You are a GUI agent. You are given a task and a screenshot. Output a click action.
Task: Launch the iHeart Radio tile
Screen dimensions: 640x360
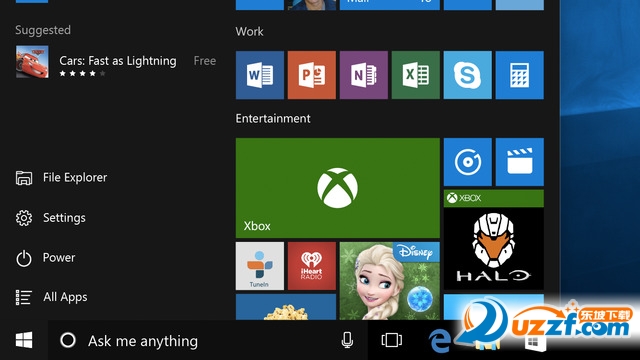pos(312,266)
